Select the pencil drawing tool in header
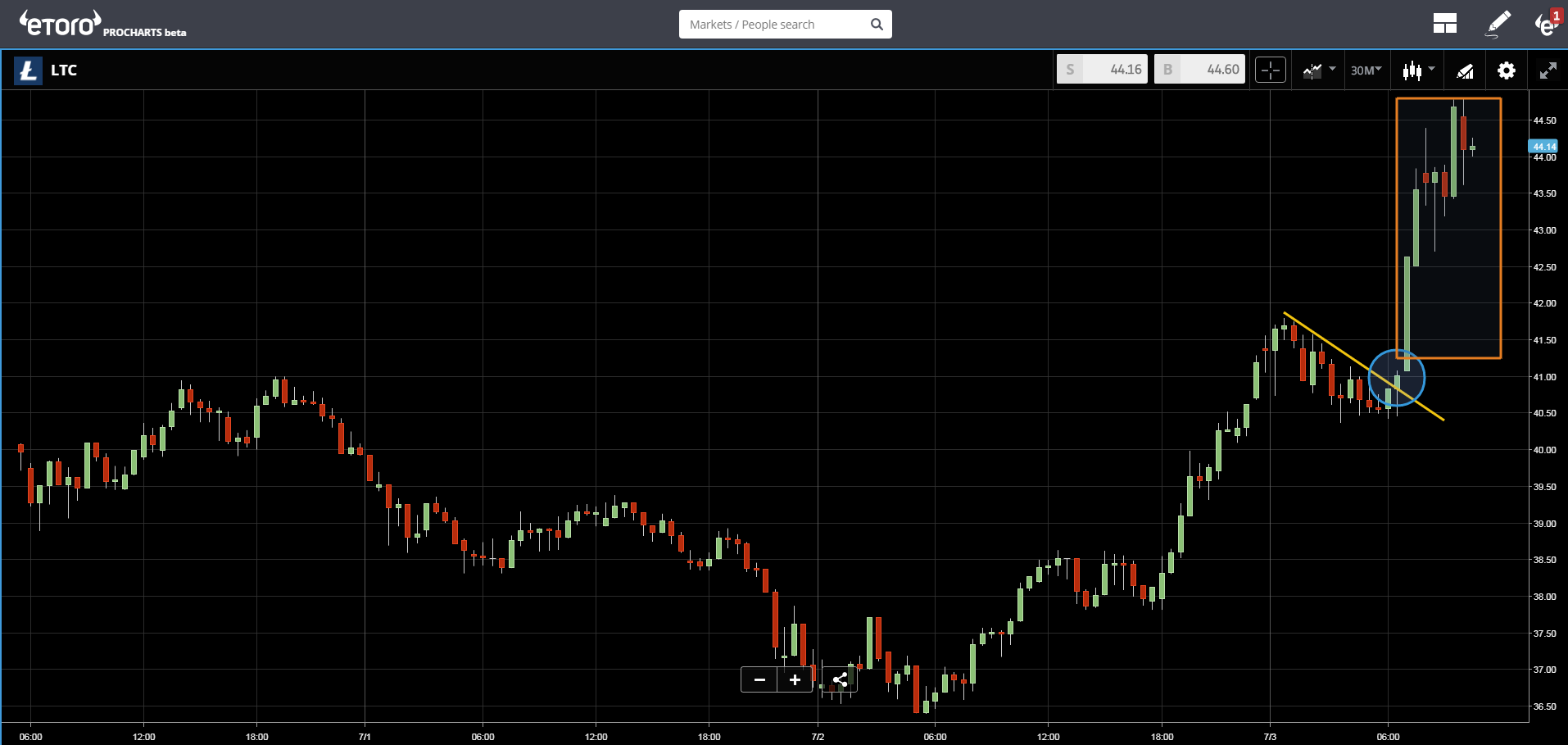The width and height of the screenshot is (1568, 745). pos(1498,24)
